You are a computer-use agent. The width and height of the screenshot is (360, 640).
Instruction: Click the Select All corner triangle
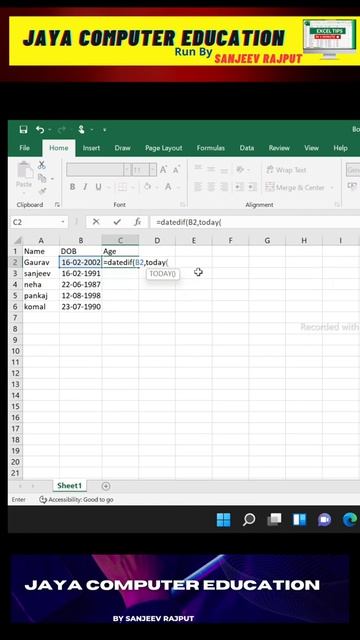pos(18,240)
